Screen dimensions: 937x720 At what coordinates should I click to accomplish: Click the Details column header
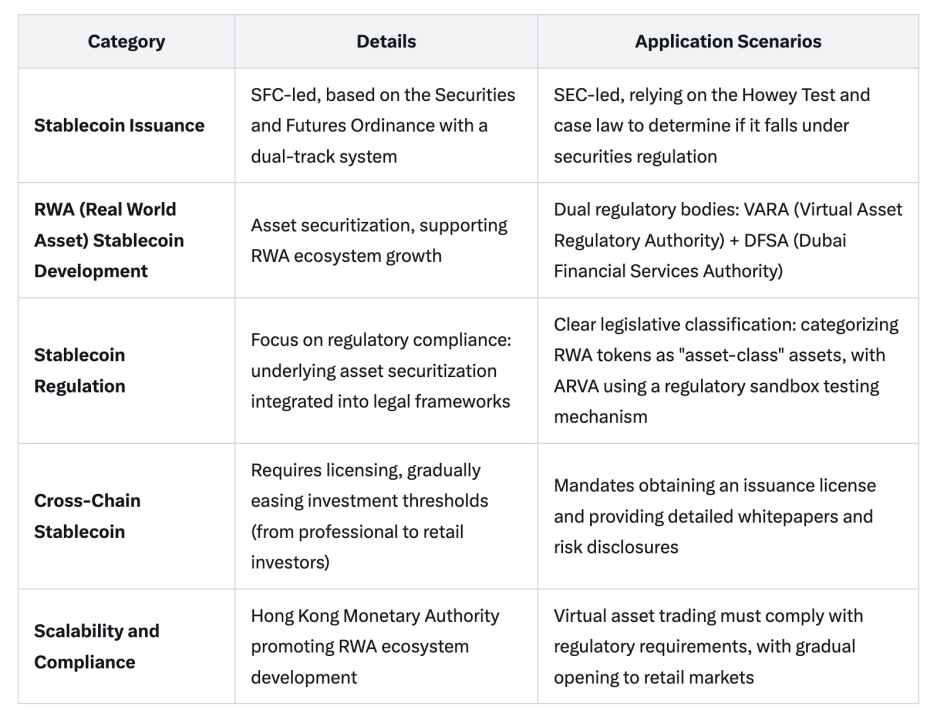(386, 42)
